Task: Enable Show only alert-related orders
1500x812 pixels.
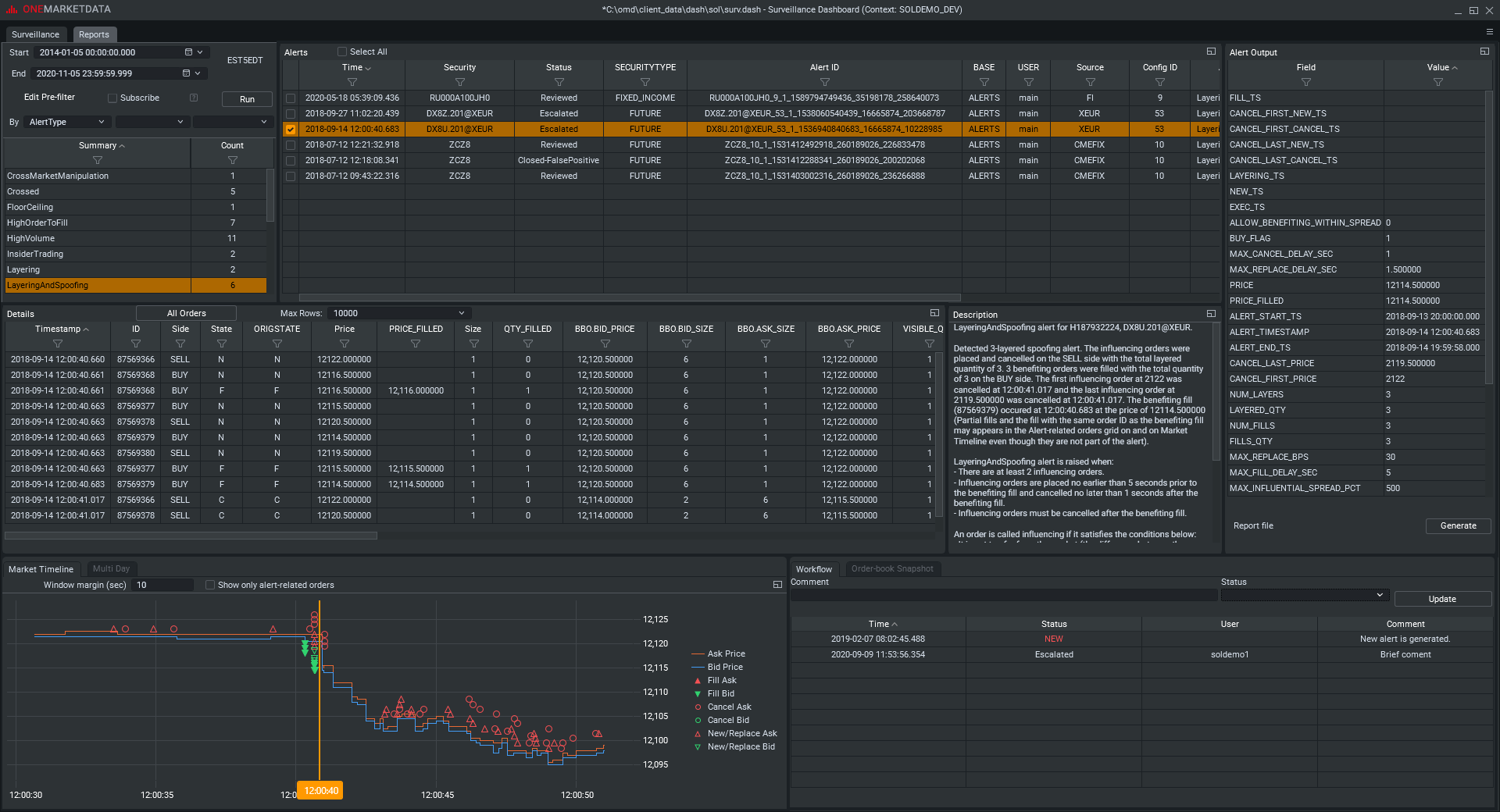Action: point(210,584)
